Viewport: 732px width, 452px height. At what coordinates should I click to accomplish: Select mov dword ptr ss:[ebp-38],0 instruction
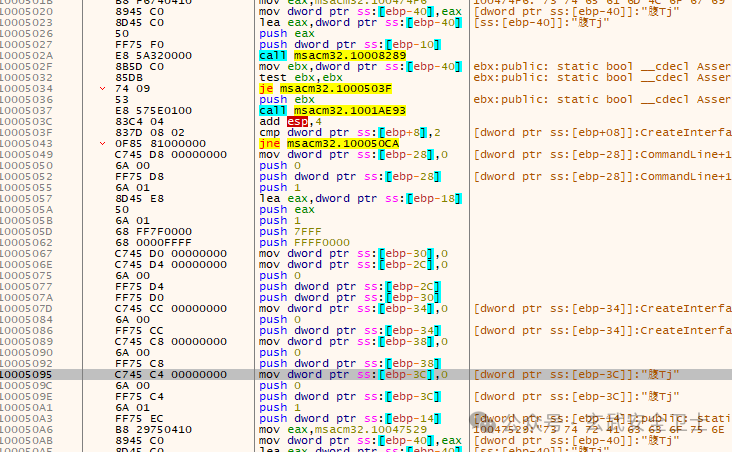(x=353, y=342)
